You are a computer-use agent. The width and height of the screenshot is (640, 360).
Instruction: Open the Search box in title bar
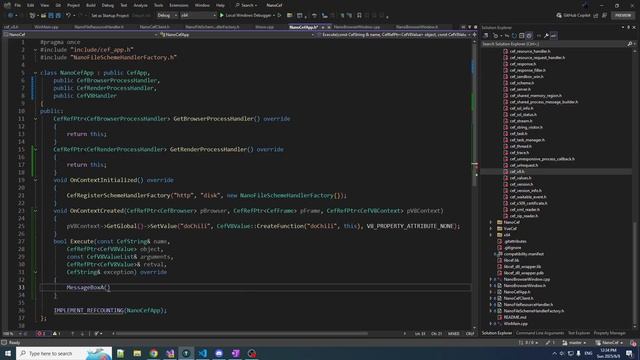(x=246, y=5)
